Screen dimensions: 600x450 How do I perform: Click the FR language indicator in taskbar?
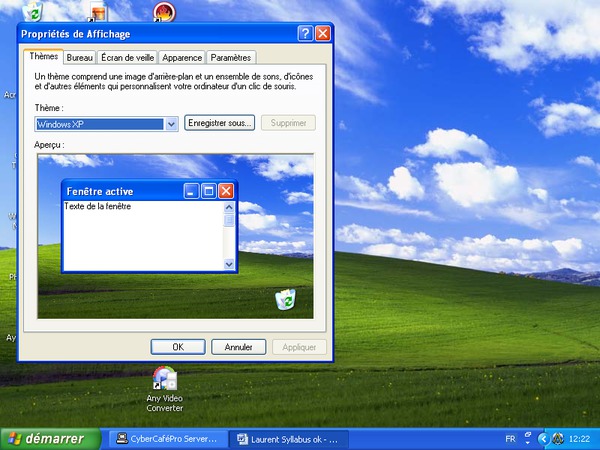pyautogui.click(x=511, y=439)
